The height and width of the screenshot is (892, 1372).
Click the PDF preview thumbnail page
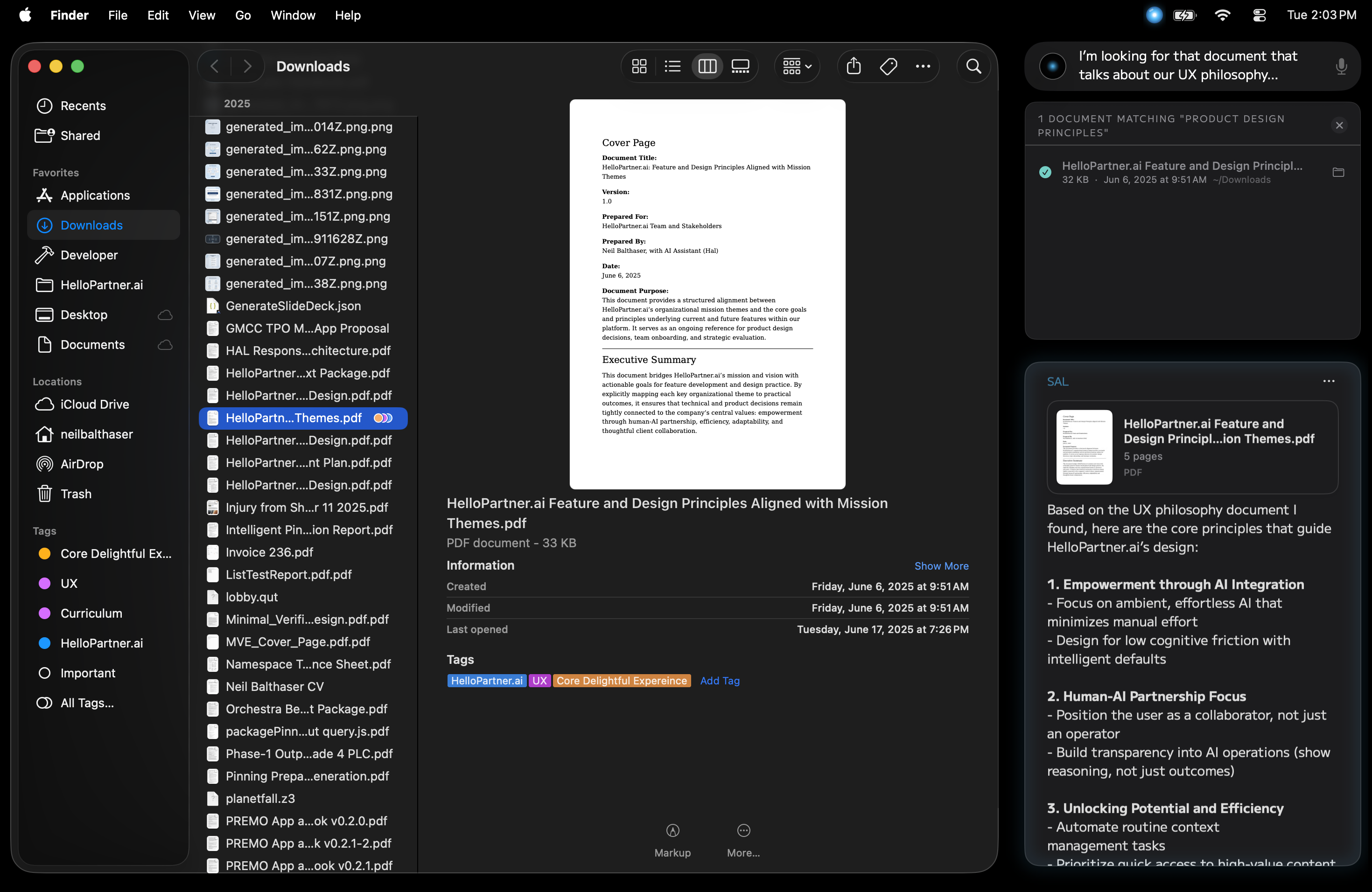pos(707,294)
